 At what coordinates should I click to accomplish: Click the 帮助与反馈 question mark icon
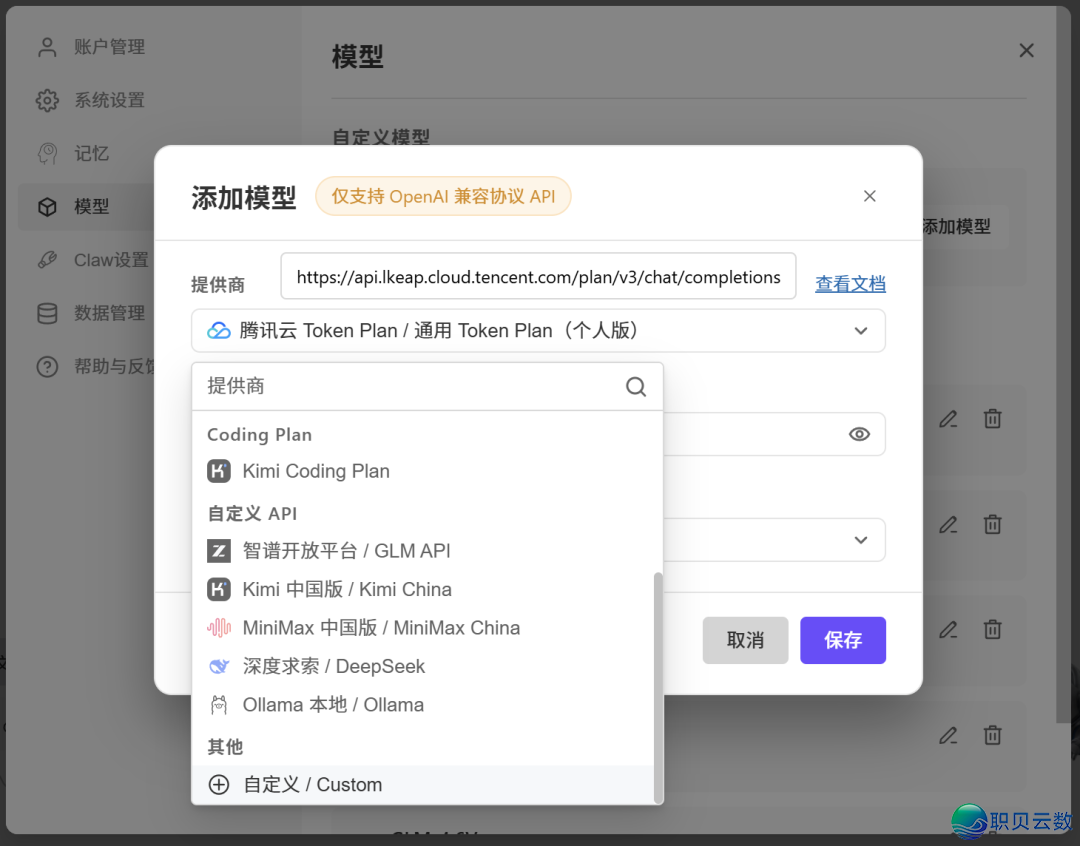pos(47,366)
